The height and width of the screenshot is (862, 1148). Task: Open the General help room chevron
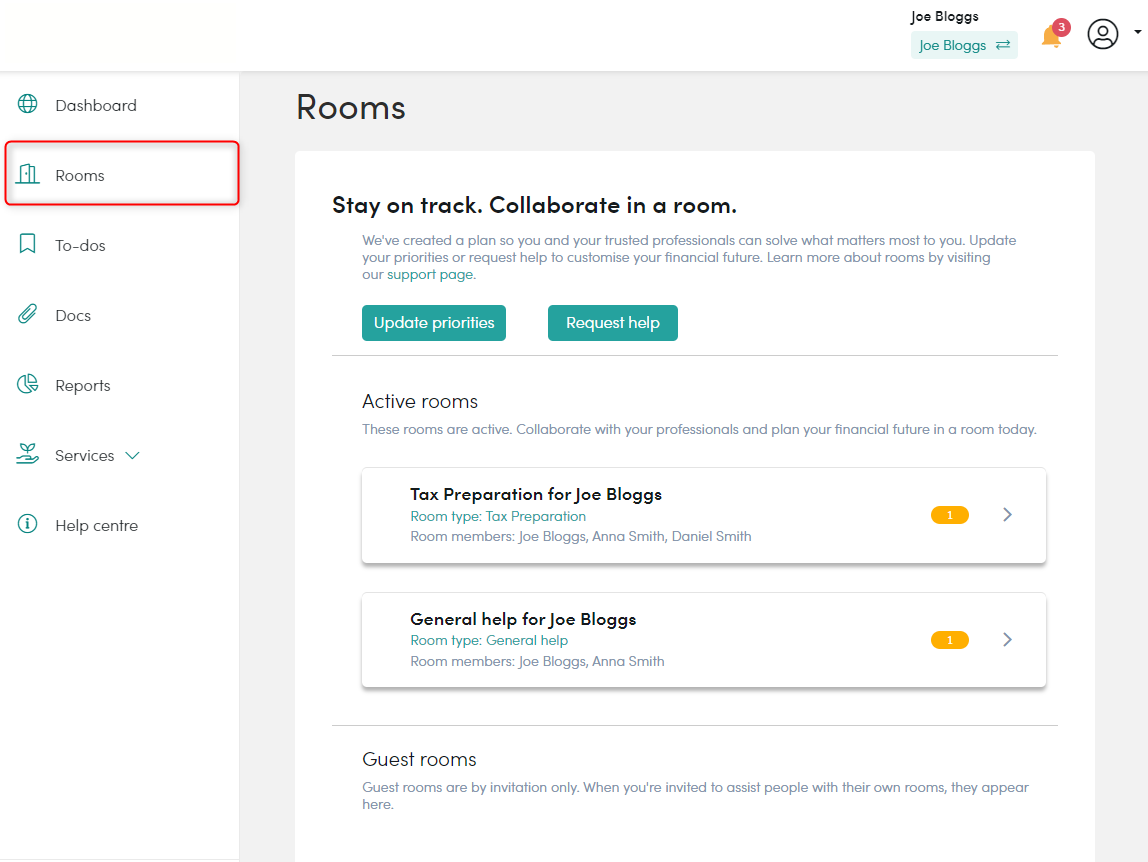click(x=1007, y=640)
